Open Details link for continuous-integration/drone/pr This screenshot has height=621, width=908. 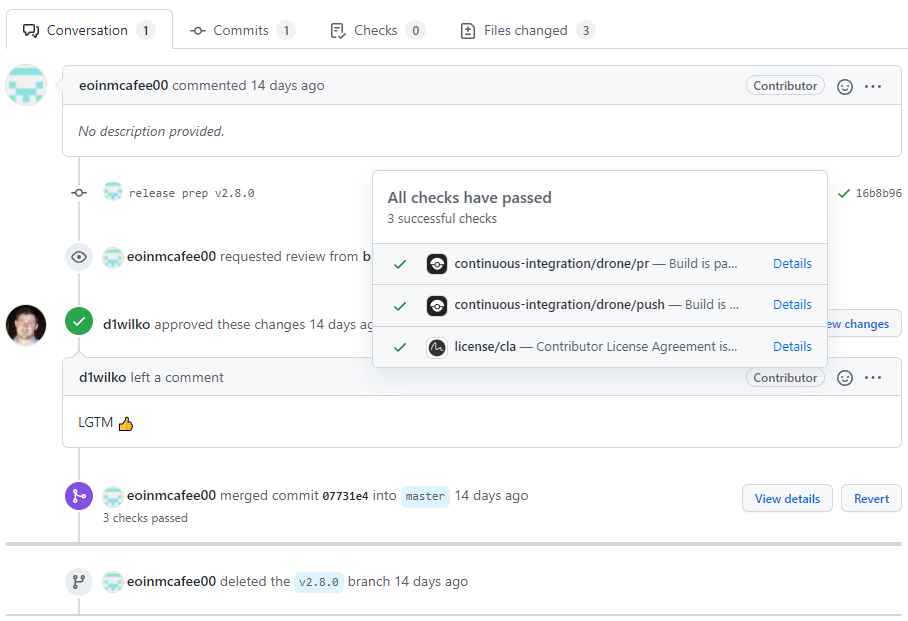coord(792,264)
